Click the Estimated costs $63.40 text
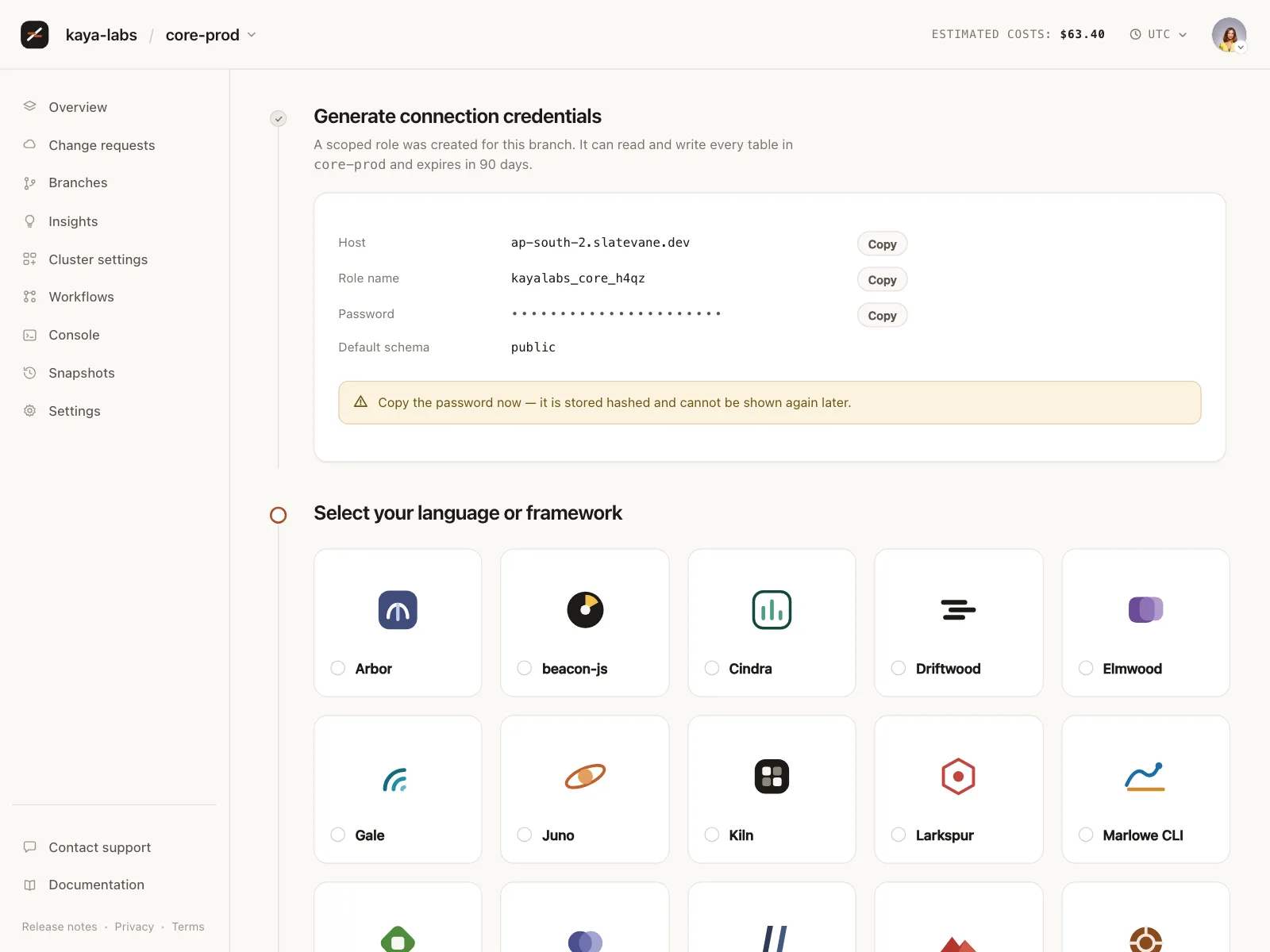This screenshot has height=952, width=1270. point(1018,34)
